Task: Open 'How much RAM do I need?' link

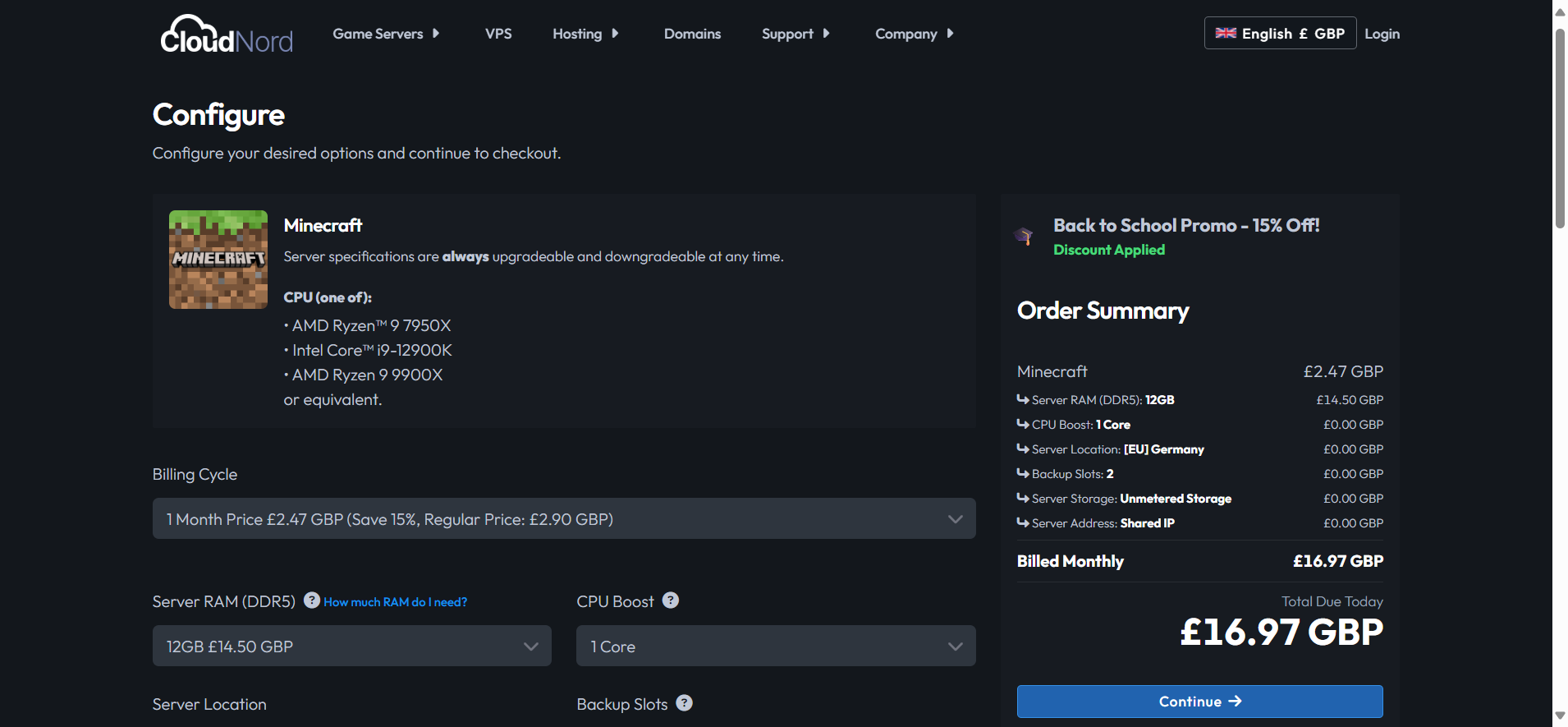Action: pyautogui.click(x=396, y=602)
